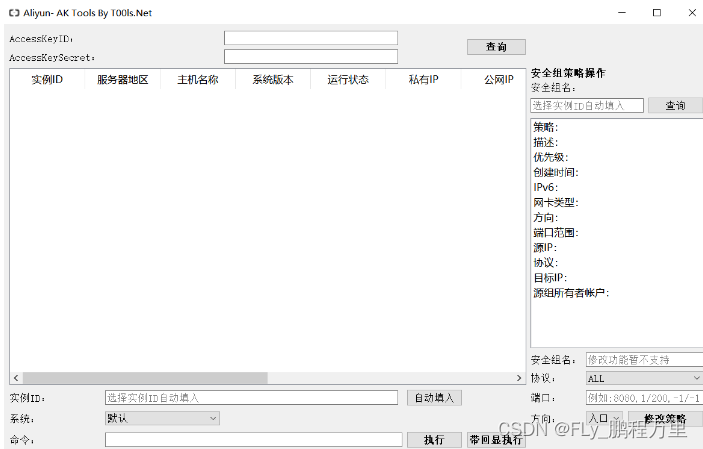Click the 实例ID input field below the table
Screen dimensions: 703x449
[252, 397]
